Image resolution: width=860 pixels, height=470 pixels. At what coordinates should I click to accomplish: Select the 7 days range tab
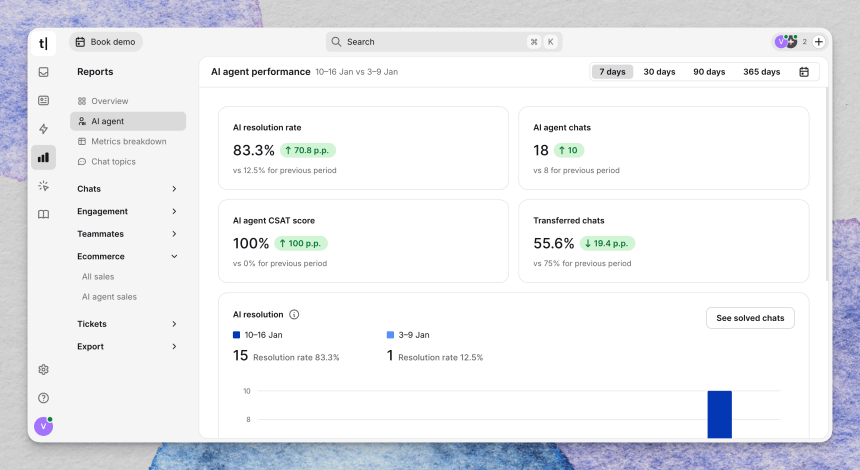click(x=612, y=72)
